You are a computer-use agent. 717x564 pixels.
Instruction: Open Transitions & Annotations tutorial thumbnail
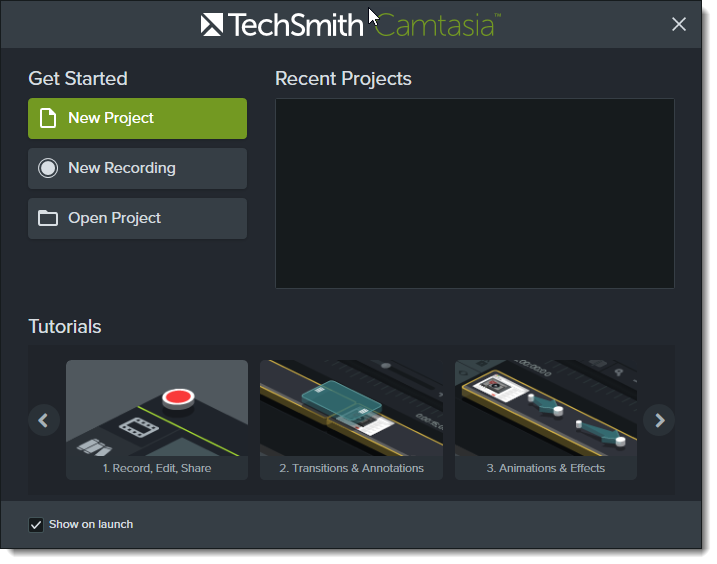pos(351,419)
